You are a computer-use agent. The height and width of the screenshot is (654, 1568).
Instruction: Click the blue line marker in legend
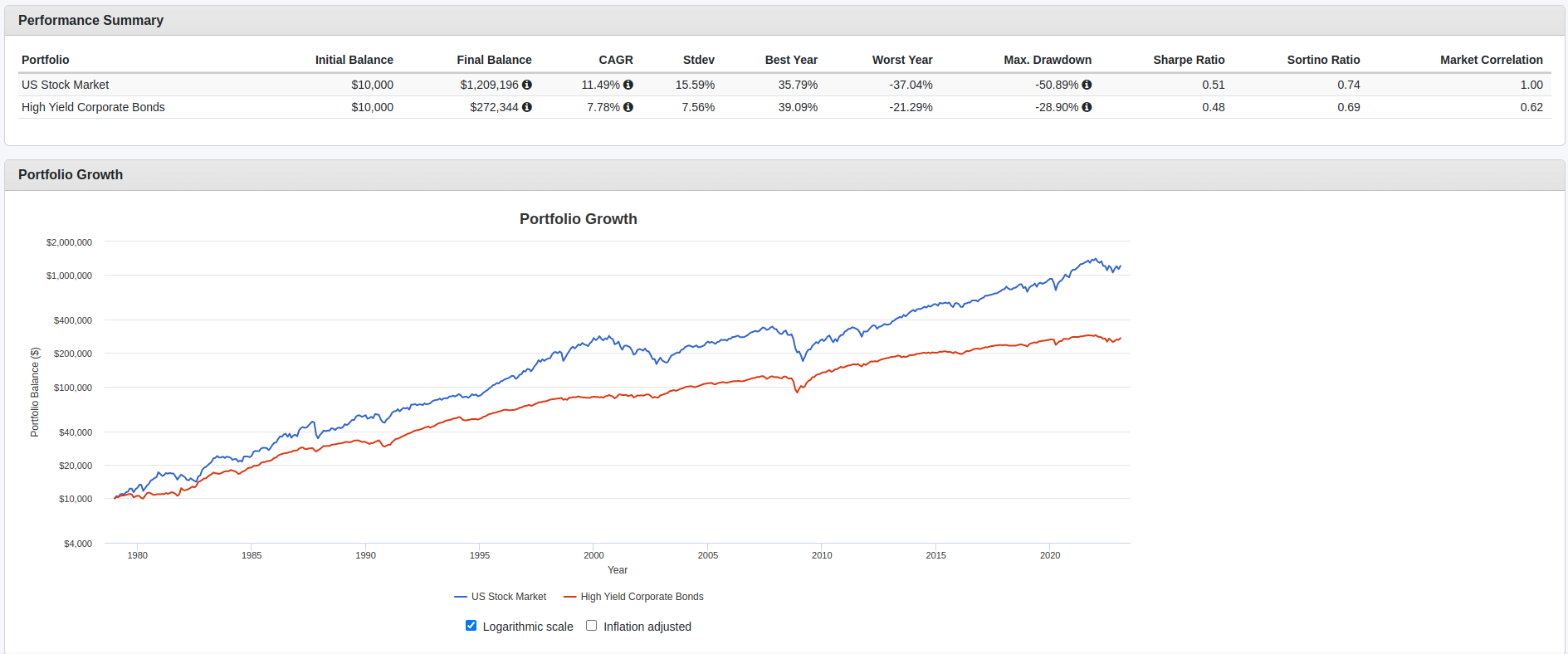pos(461,597)
